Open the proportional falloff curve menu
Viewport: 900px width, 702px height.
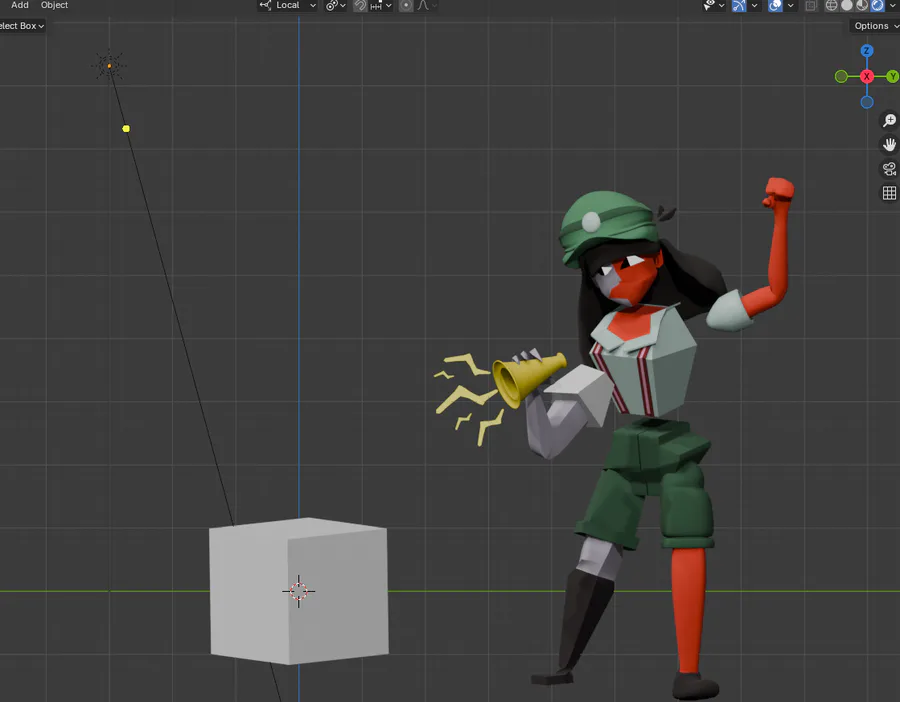[x=426, y=5]
